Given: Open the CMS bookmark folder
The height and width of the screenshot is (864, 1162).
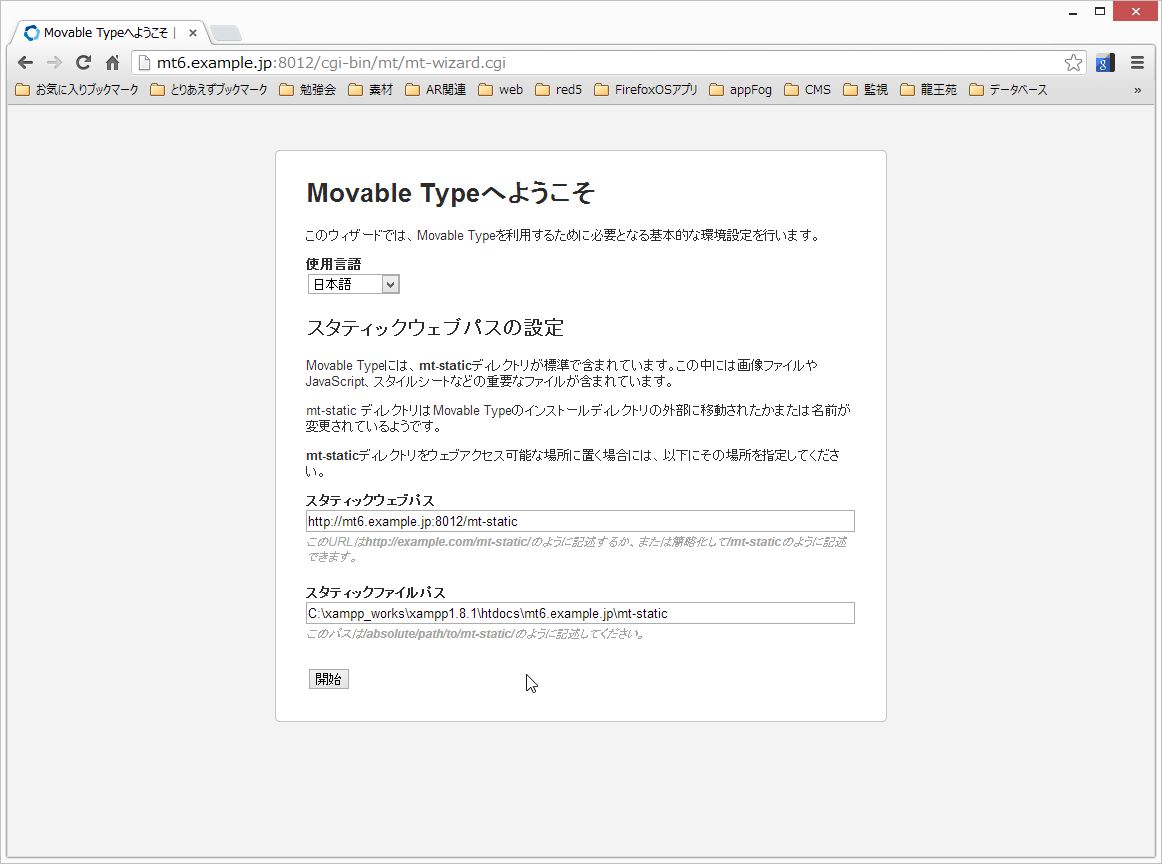Looking at the screenshot, I should click(808, 90).
